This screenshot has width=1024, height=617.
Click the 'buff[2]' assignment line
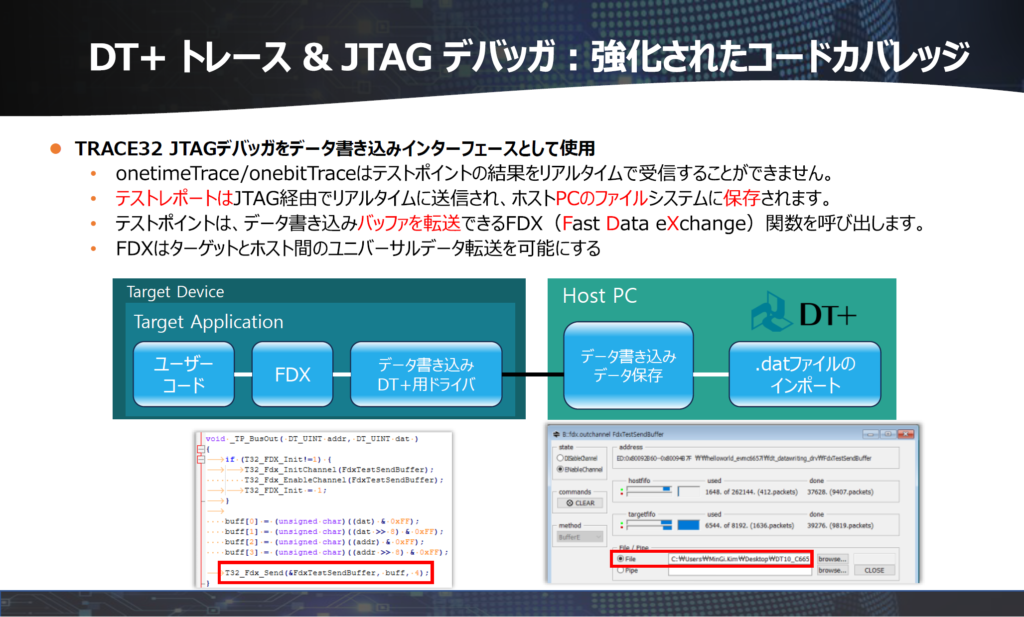pos(325,542)
